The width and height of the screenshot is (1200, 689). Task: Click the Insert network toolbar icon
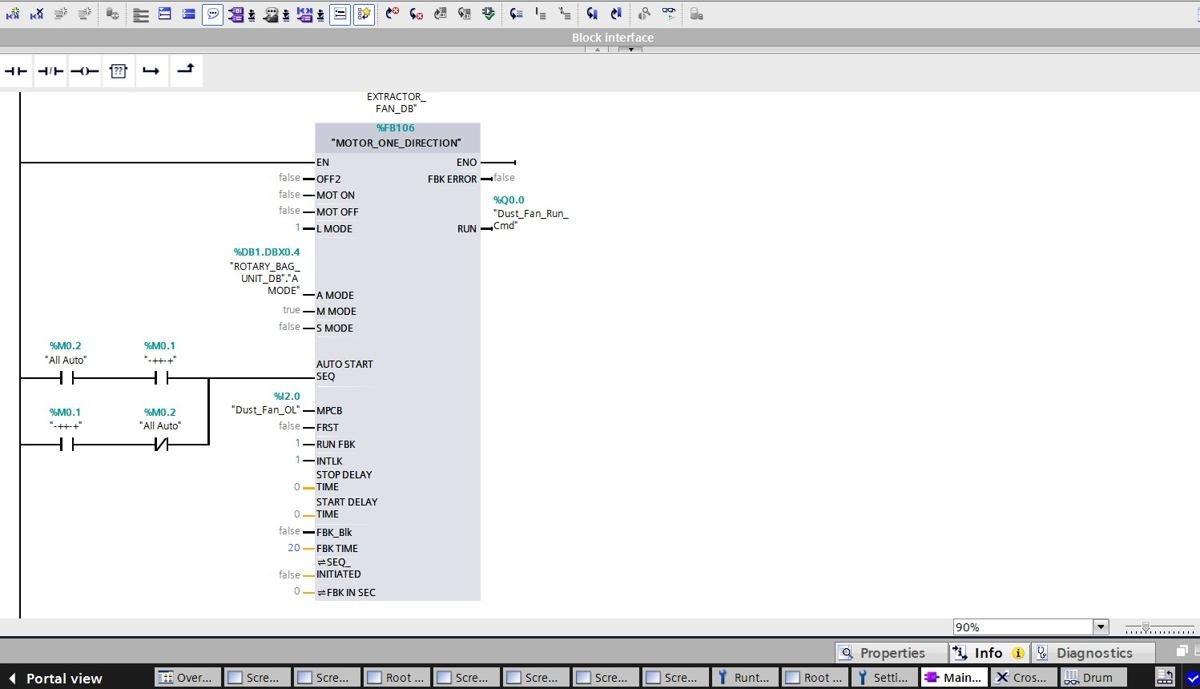[x=12, y=14]
